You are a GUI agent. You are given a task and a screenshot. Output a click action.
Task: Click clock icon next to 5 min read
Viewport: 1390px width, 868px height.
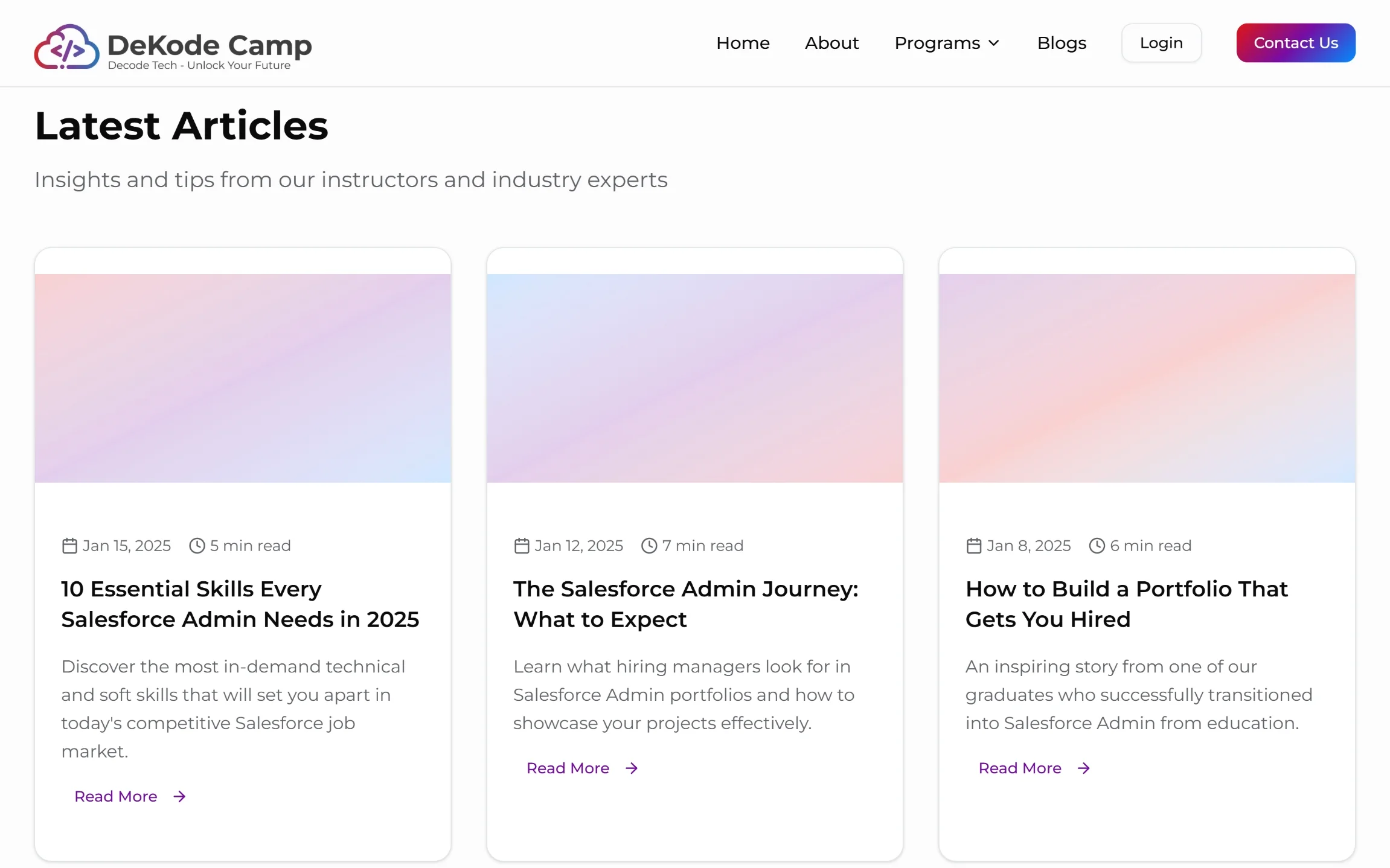(x=197, y=546)
